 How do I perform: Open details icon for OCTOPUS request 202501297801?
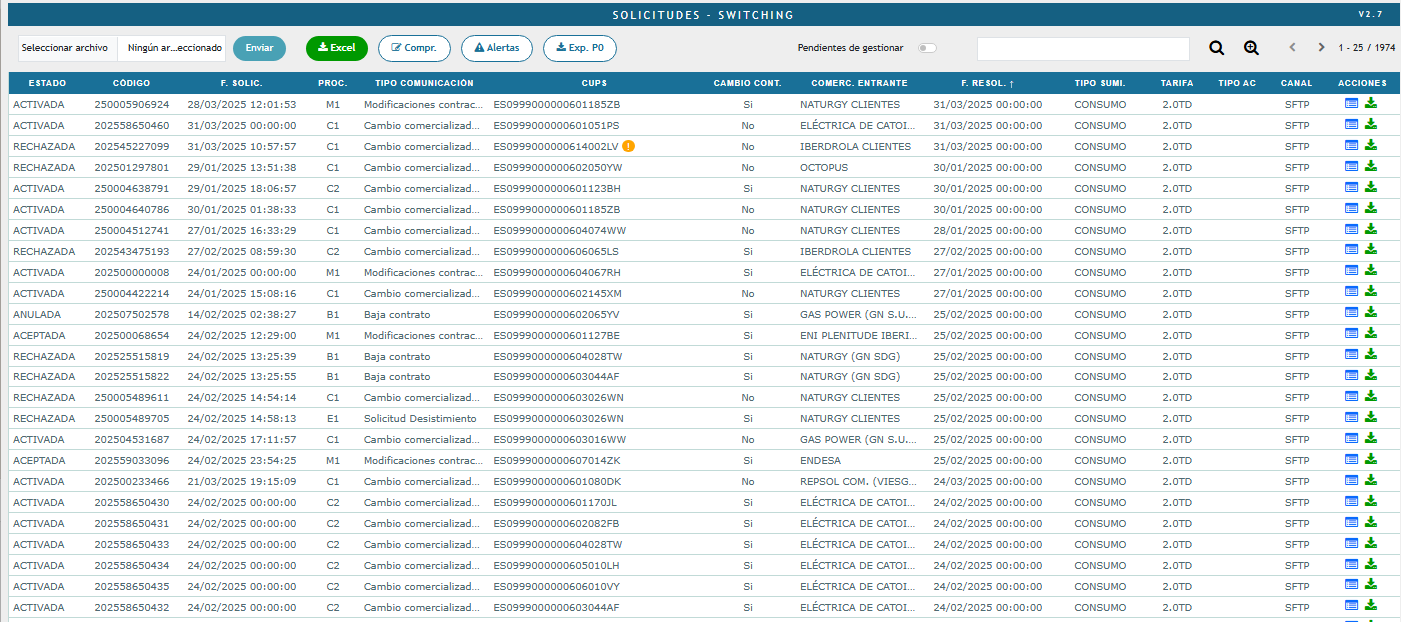coord(1351,167)
